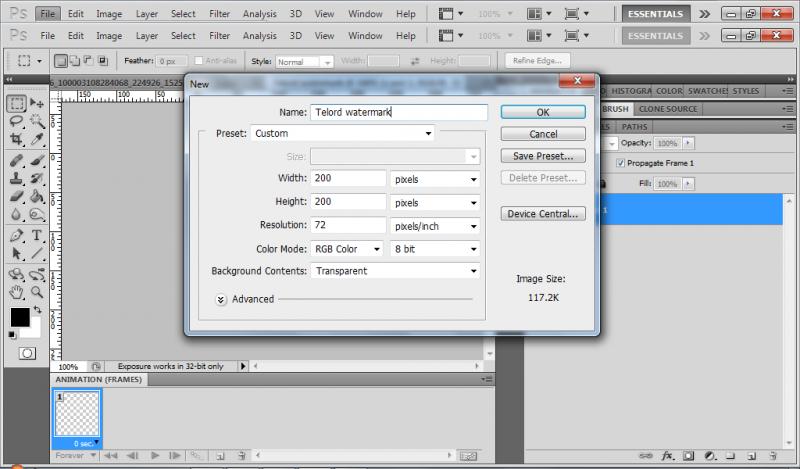Open the Color Mode RGB Color dropdown
The width and height of the screenshot is (800, 469).
(x=347, y=249)
